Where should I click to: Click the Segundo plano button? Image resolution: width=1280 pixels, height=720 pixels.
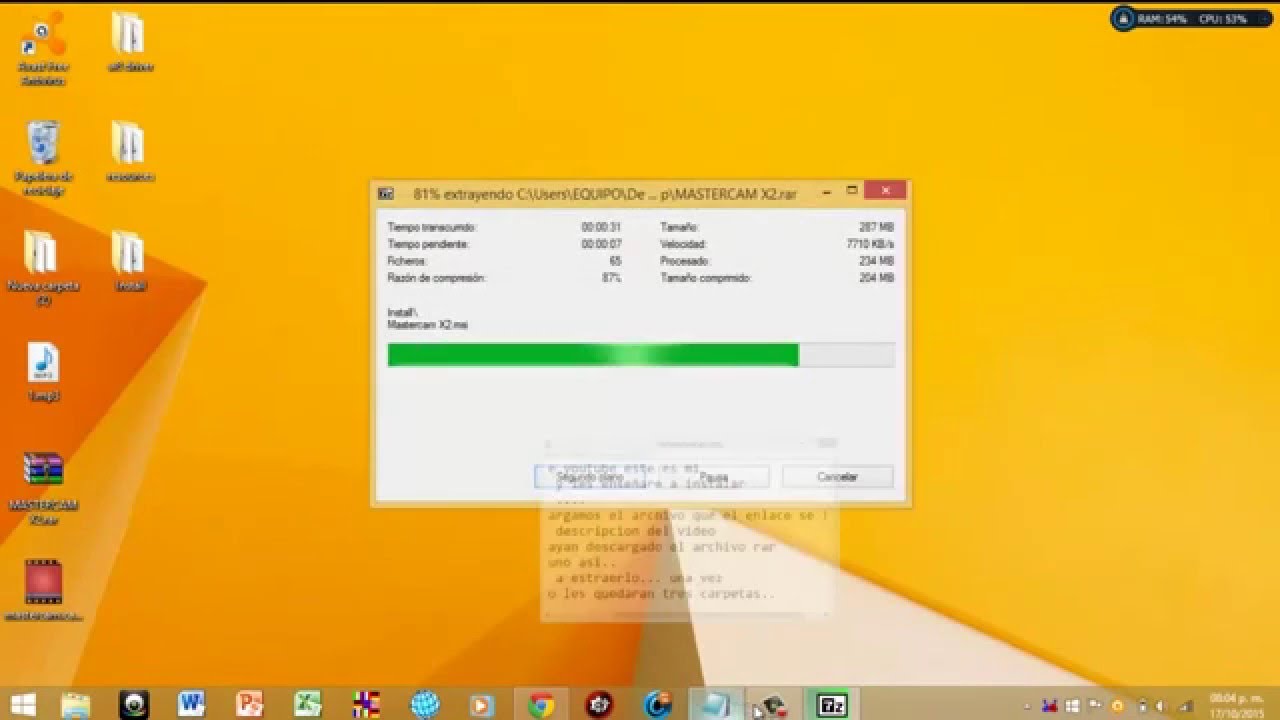tap(590, 477)
